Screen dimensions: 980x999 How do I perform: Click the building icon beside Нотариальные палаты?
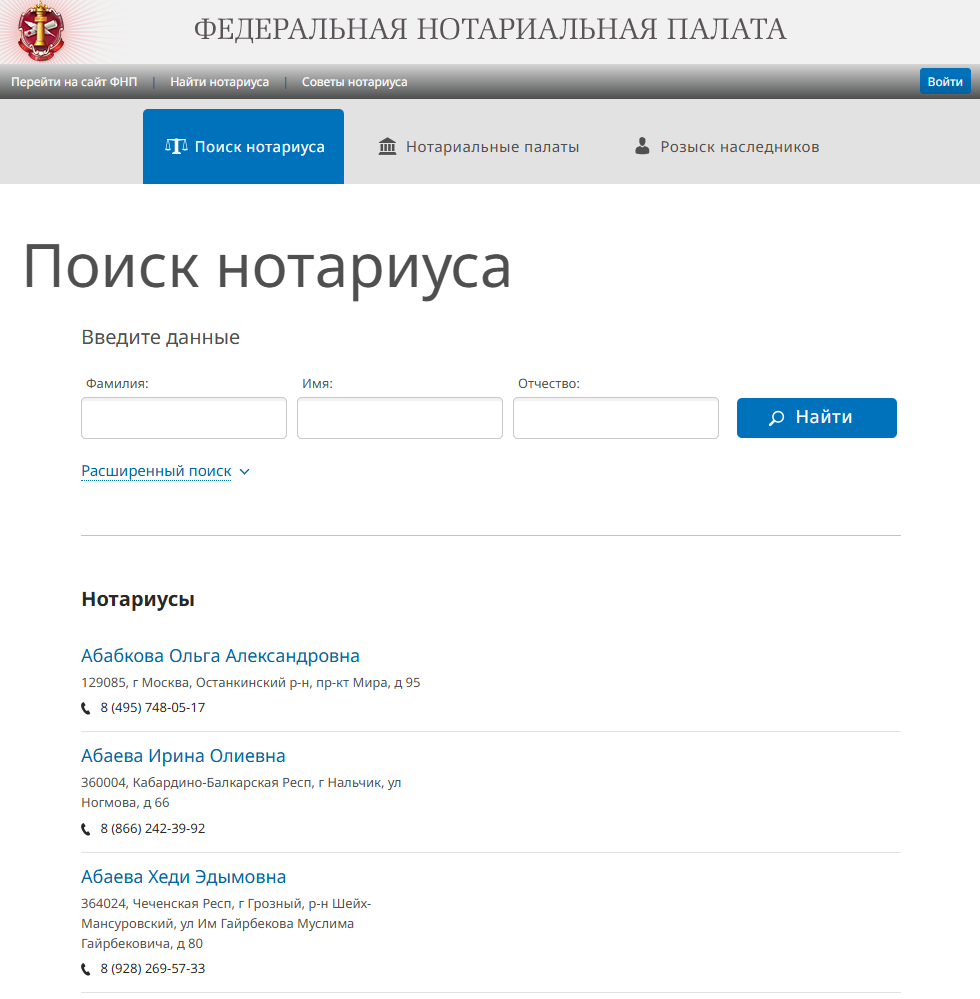click(x=387, y=147)
